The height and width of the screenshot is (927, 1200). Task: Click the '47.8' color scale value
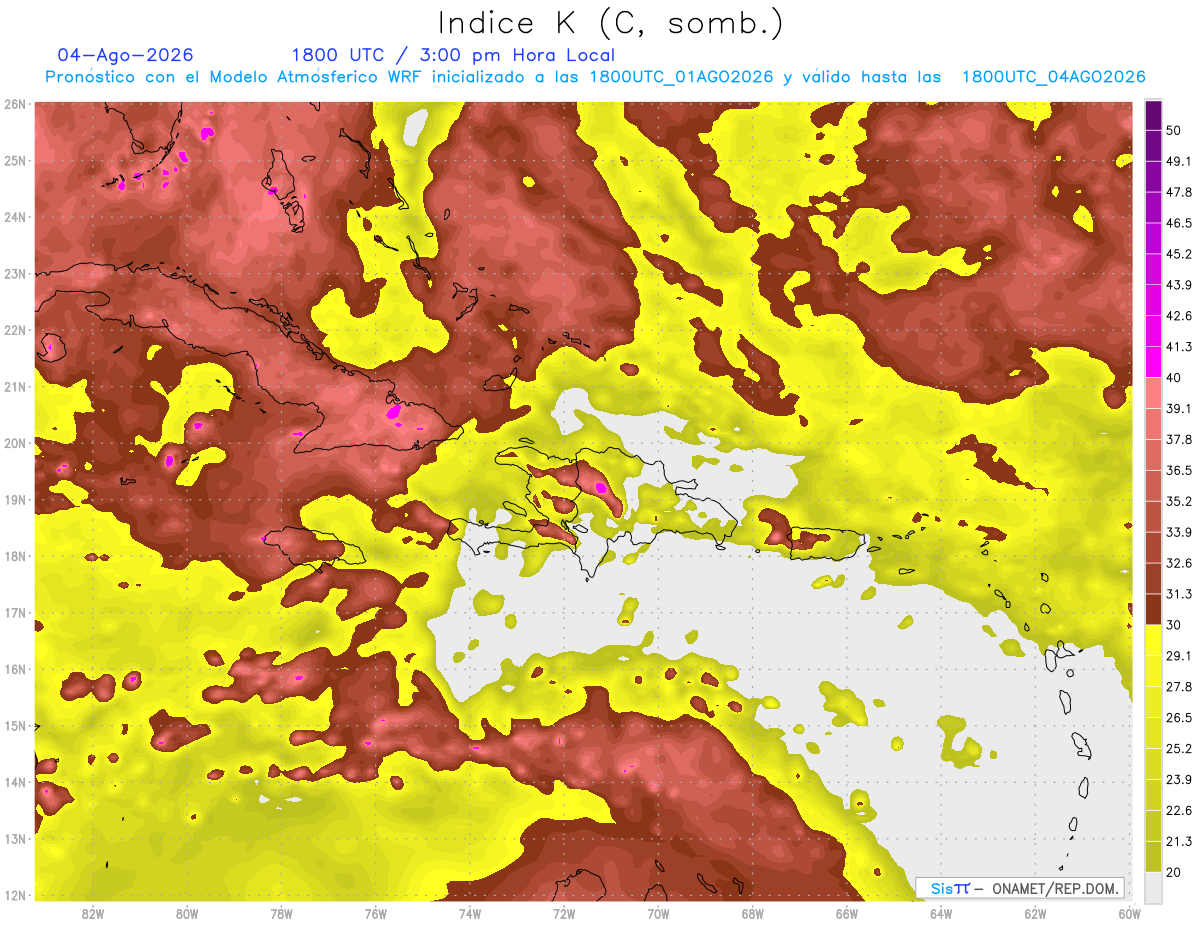1179,192
